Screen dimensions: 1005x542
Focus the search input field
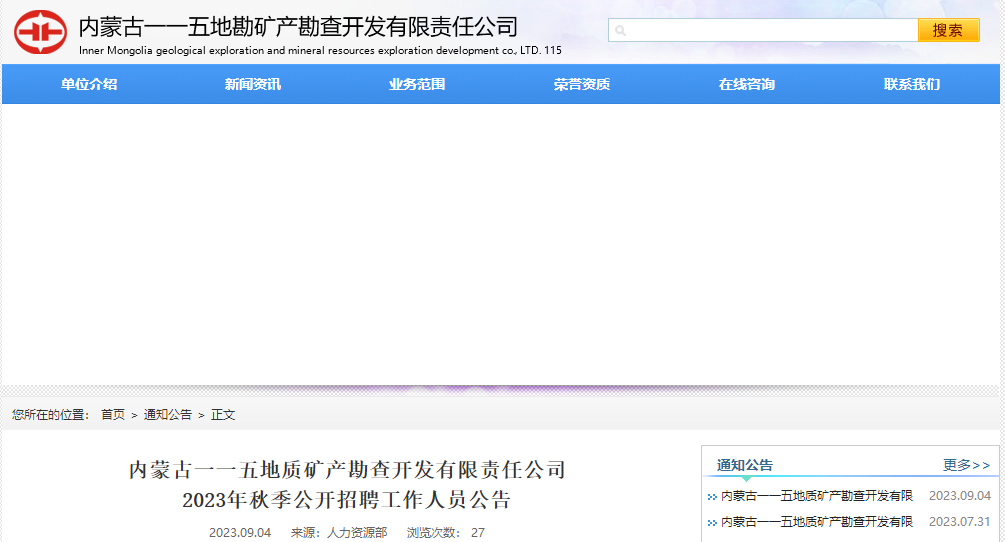pyautogui.click(x=763, y=30)
